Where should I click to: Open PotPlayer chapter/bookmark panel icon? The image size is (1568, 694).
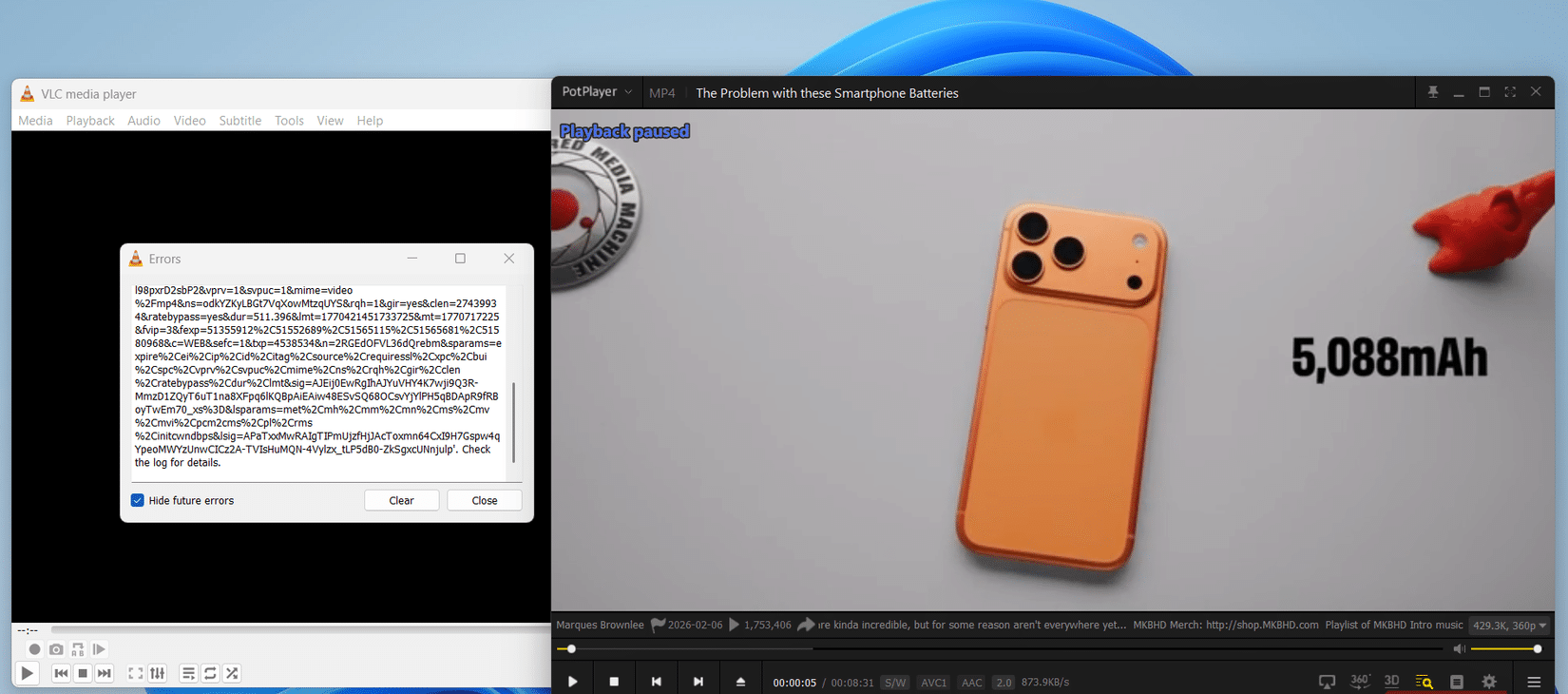pos(1457,682)
